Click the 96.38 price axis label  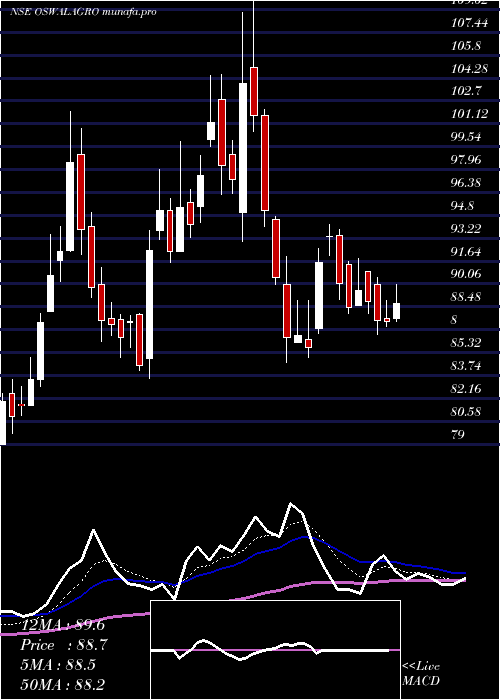tap(466, 183)
